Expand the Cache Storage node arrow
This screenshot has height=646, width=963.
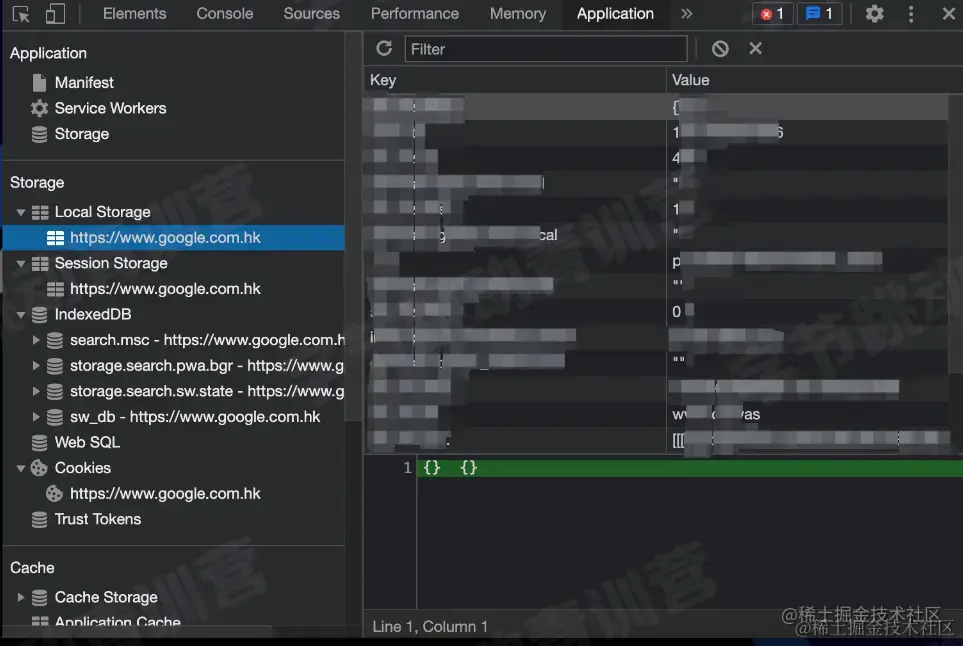pyautogui.click(x=21, y=597)
